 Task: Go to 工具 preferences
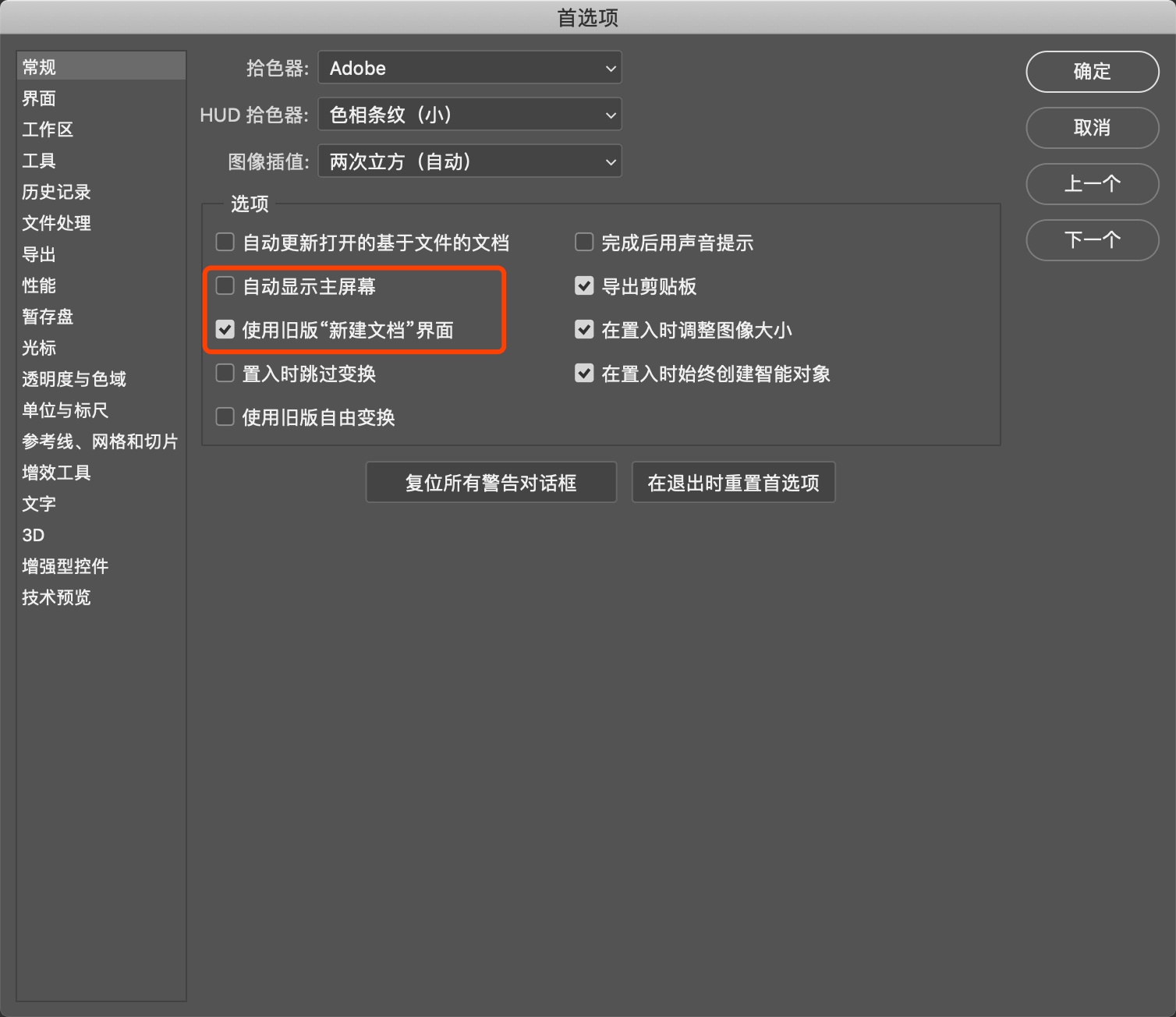(x=101, y=161)
